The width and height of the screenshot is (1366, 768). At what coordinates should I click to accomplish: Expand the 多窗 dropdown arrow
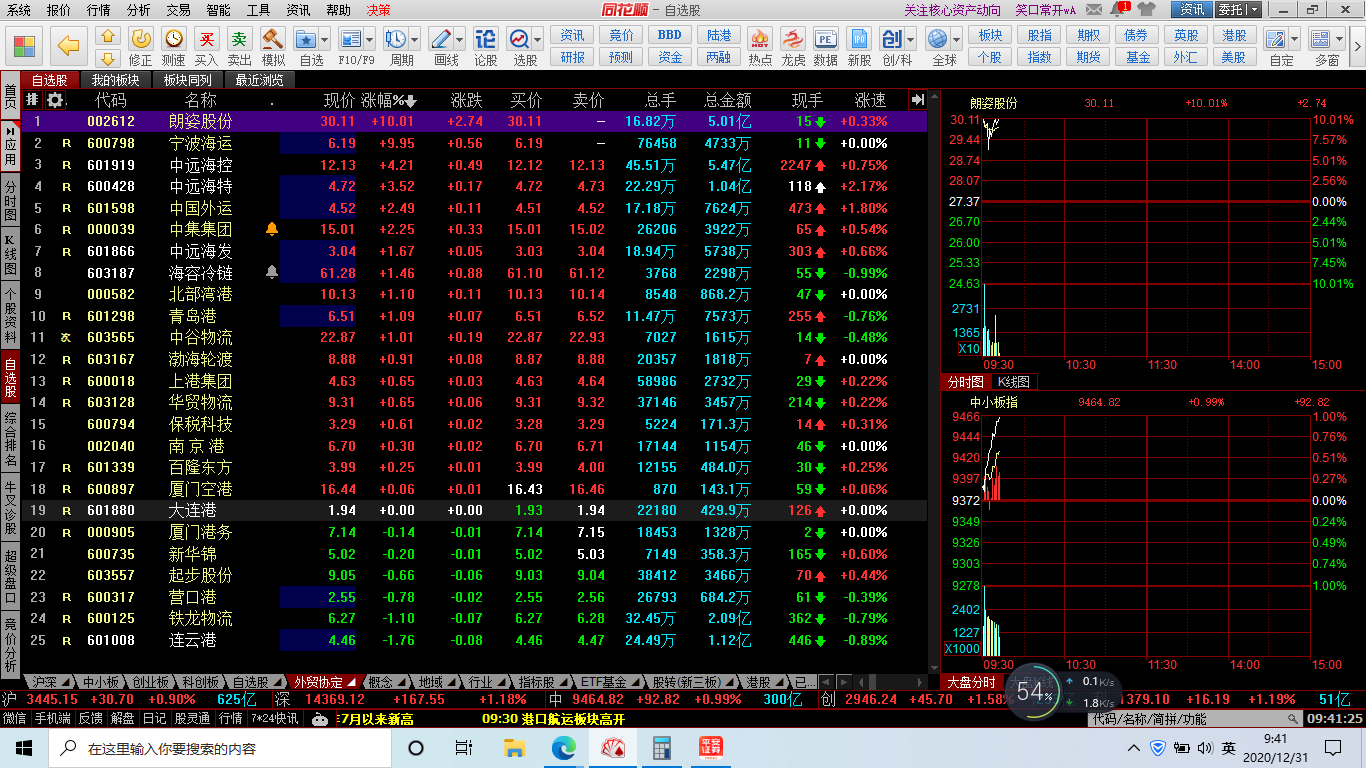(1339, 40)
